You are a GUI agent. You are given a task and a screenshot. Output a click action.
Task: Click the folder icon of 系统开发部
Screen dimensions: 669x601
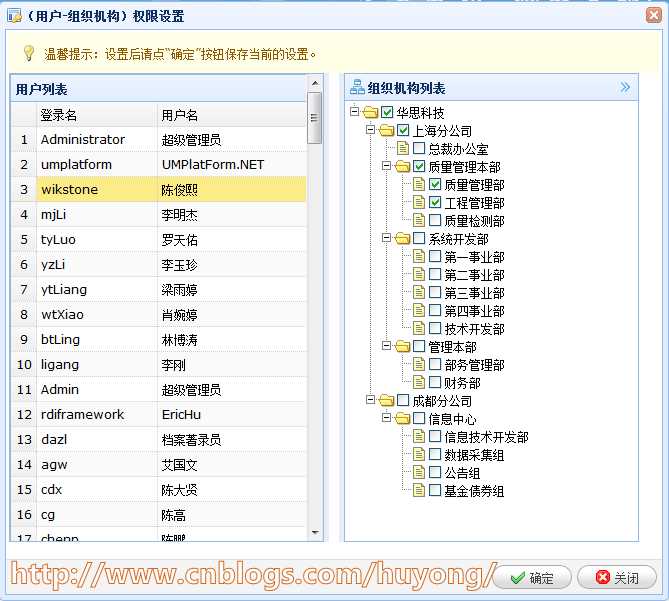tap(403, 238)
